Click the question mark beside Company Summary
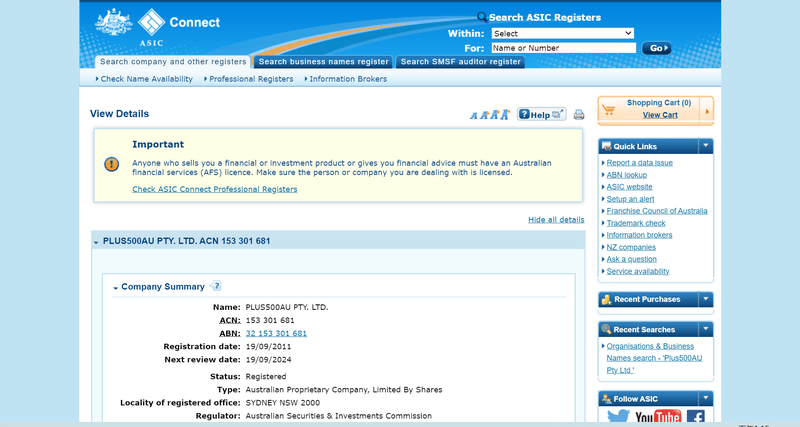The image size is (800, 427). tap(216, 286)
